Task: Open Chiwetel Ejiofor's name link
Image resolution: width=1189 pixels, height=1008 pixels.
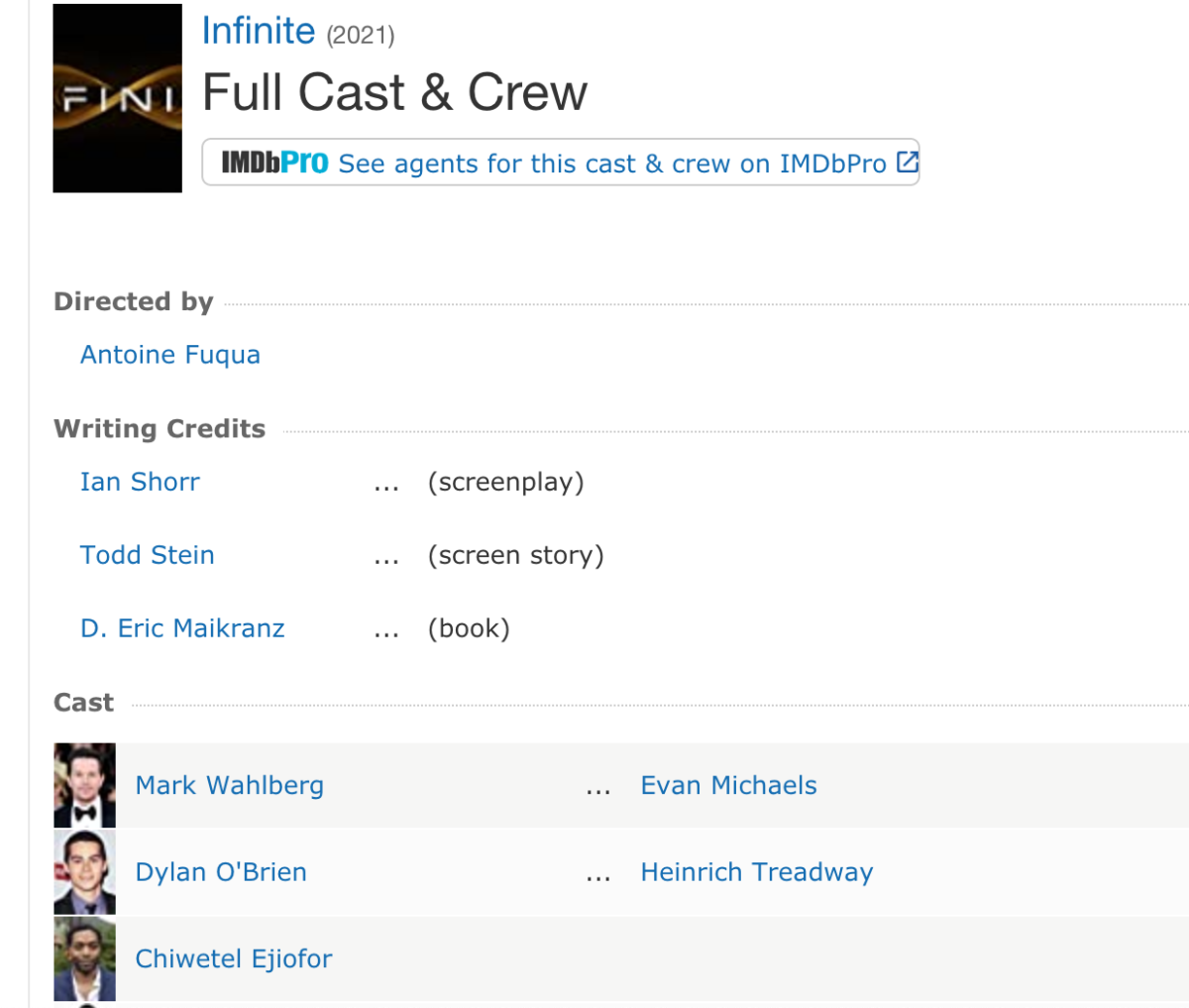Action: click(x=233, y=958)
